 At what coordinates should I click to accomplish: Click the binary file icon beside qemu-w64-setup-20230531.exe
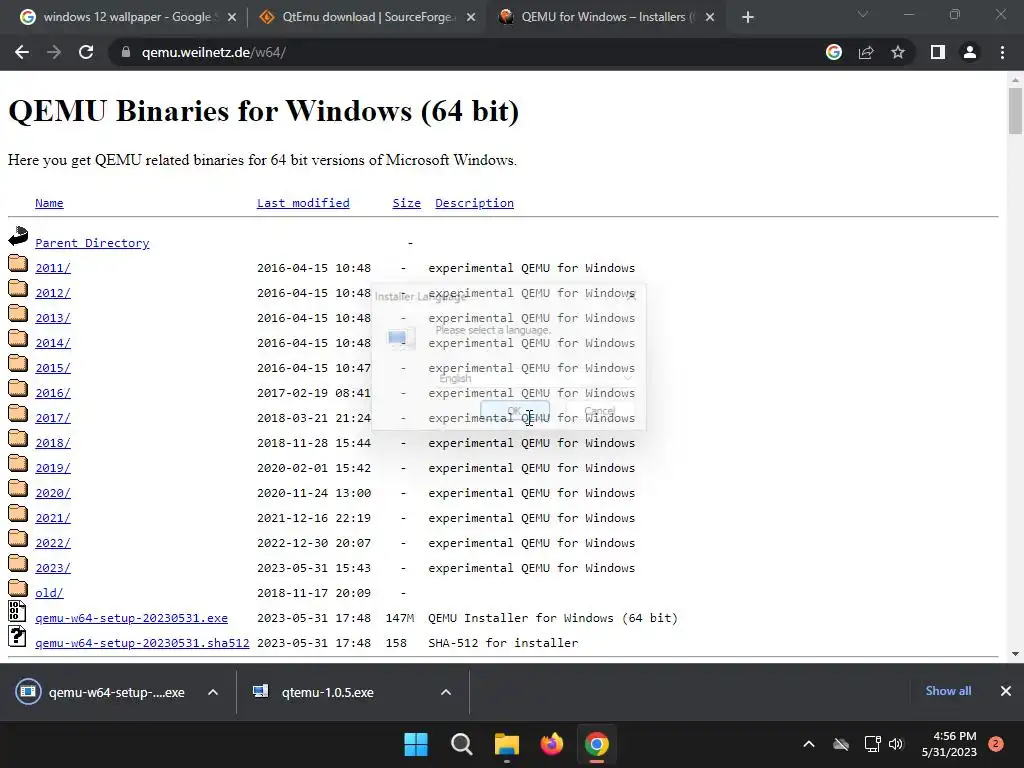pyautogui.click(x=17, y=611)
